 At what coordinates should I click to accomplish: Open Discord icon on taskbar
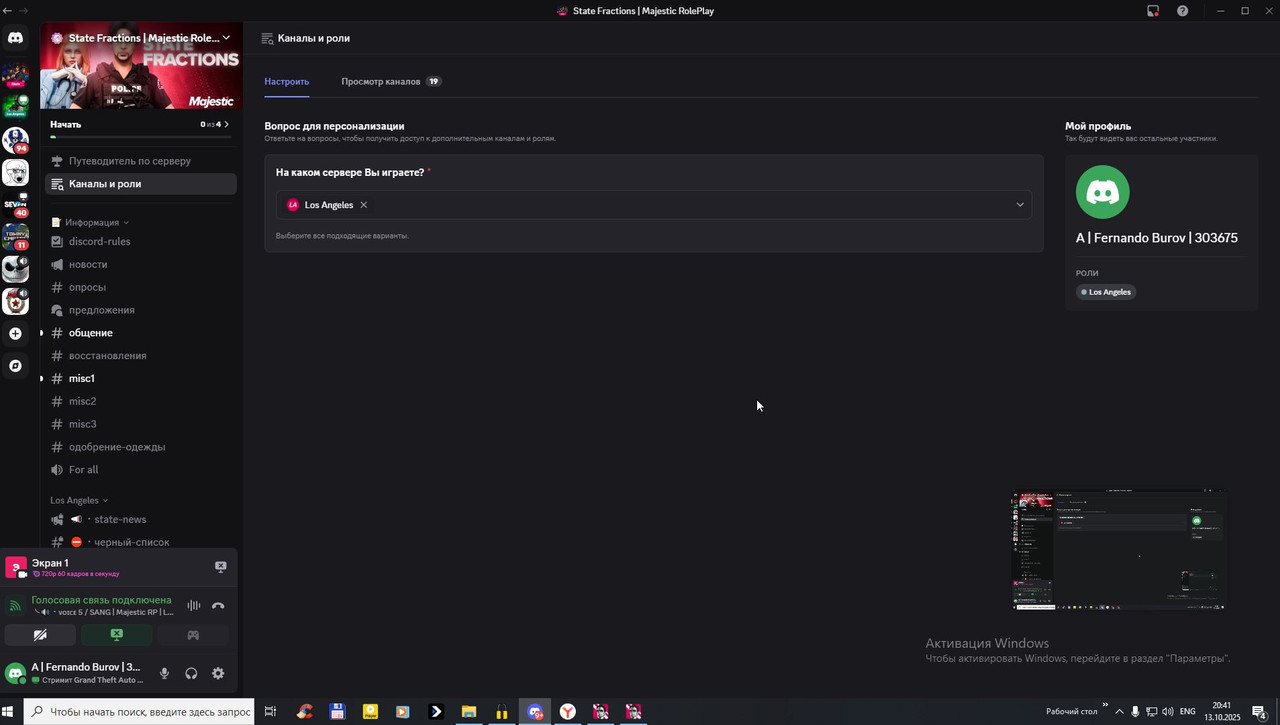pyautogui.click(x=535, y=712)
